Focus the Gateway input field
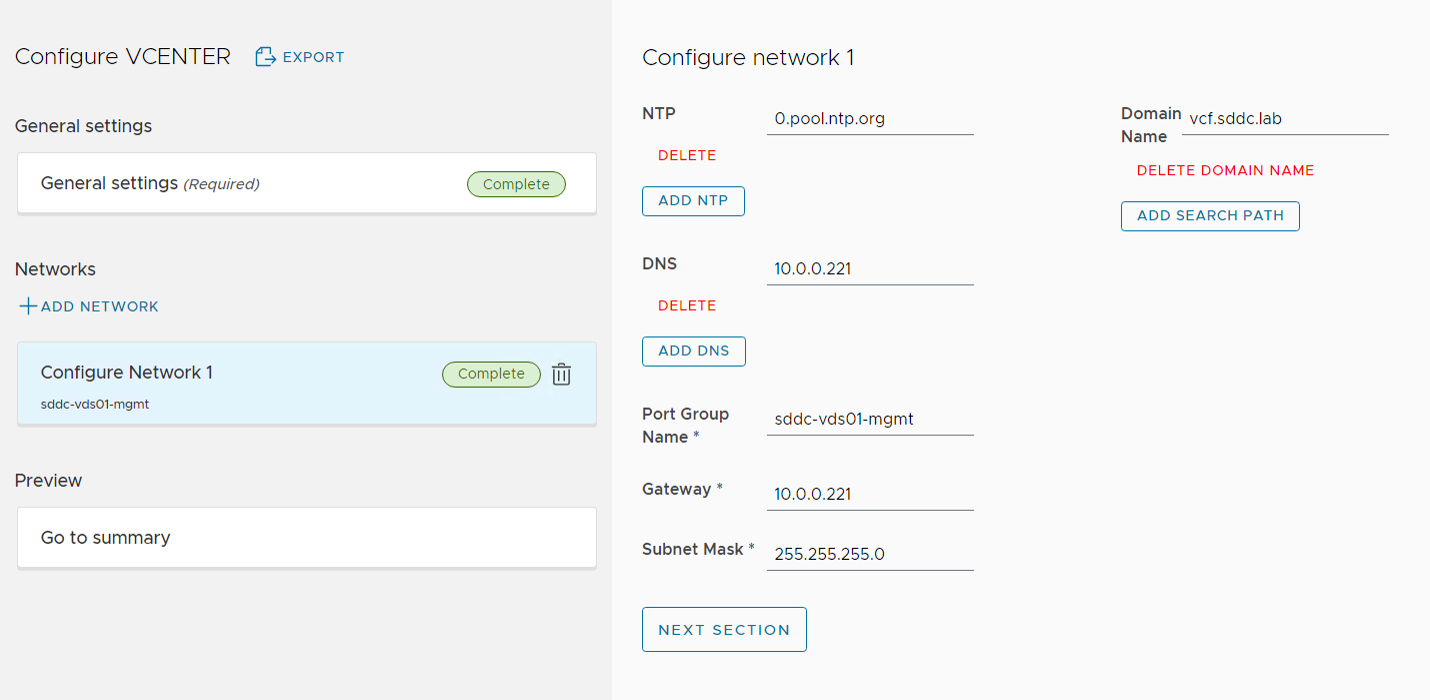This screenshot has width=1430, height=700. coord(869,495)
